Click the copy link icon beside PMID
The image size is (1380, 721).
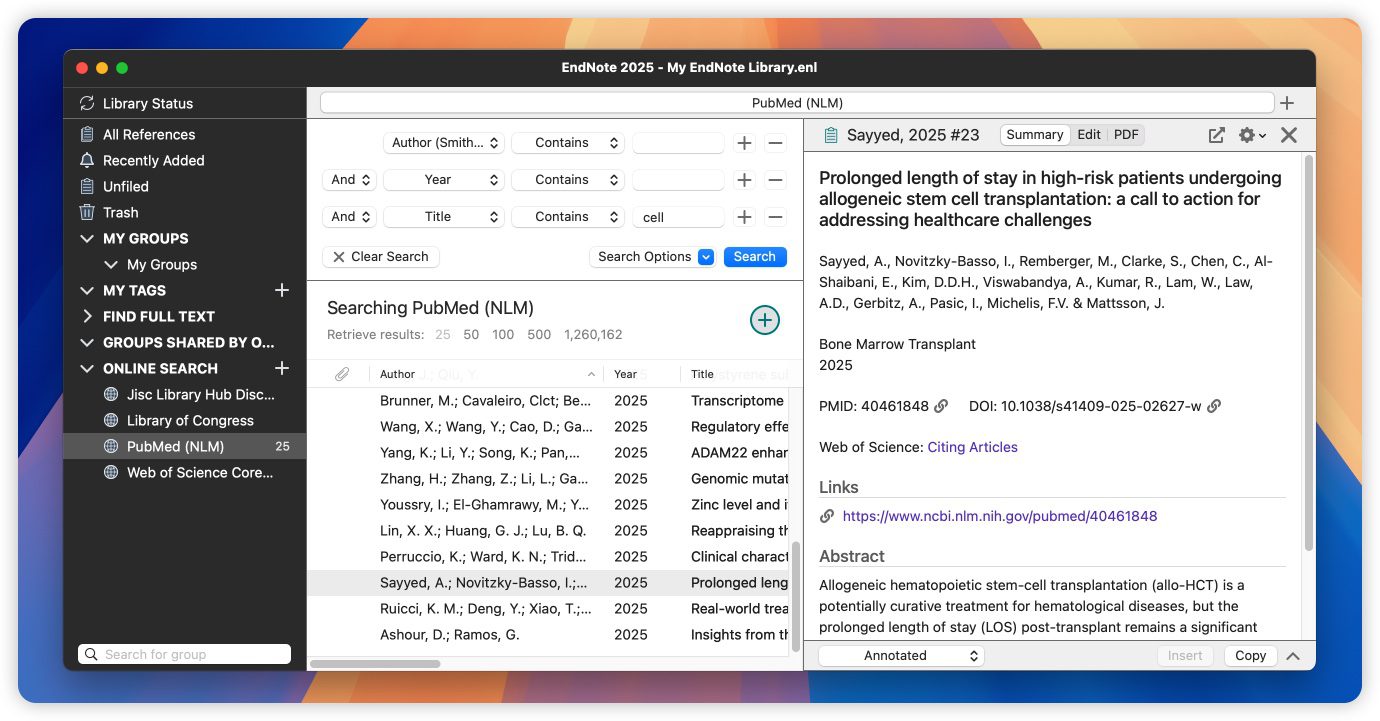click(x=941, y=406)
